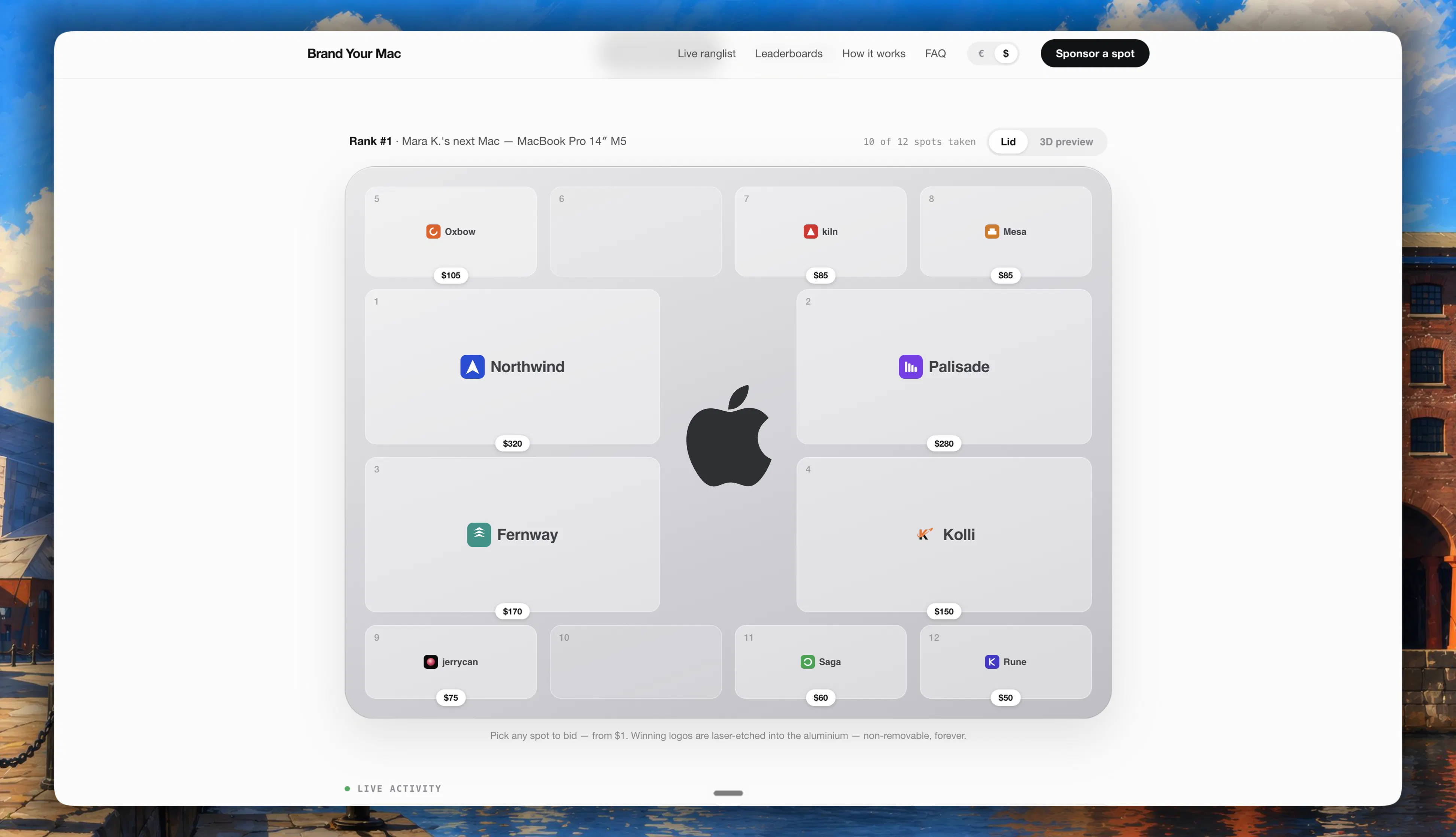Click the Kolli name text
Screen dimensions: 1456x837
pos(958,535)
